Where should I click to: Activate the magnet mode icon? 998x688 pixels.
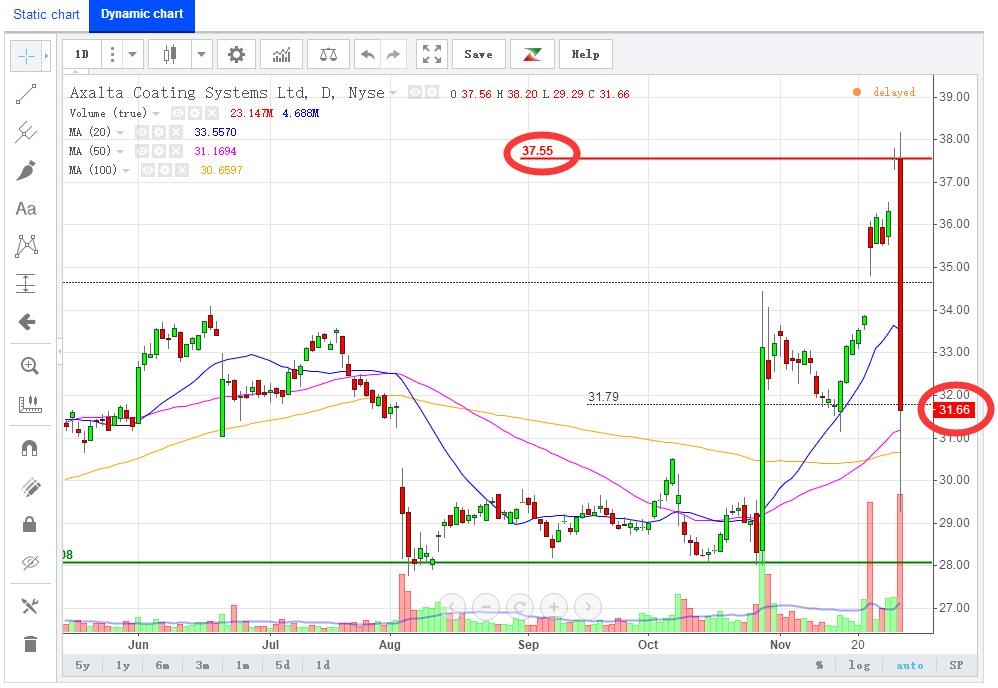pos(29,448)
